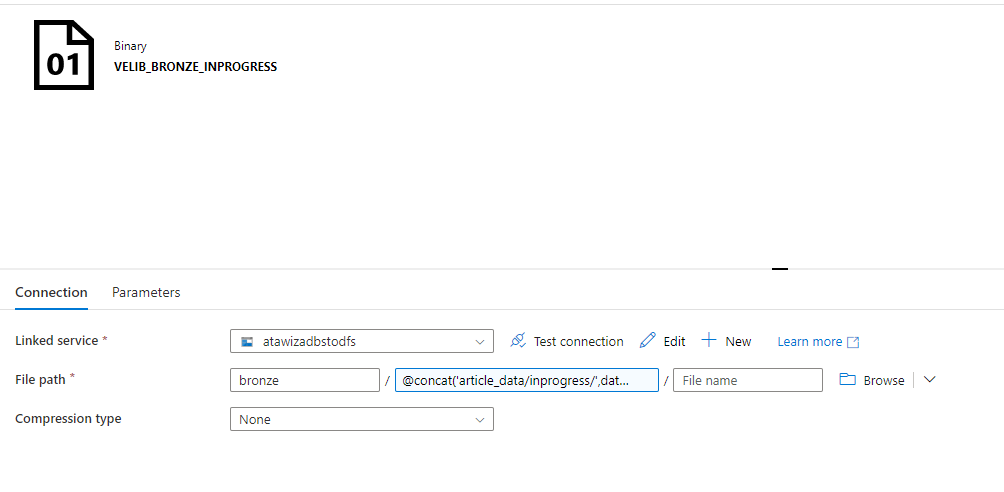1004x492 pixels.
Task: Click the external-link icon beside Learn more
Action: coord(853,342)
